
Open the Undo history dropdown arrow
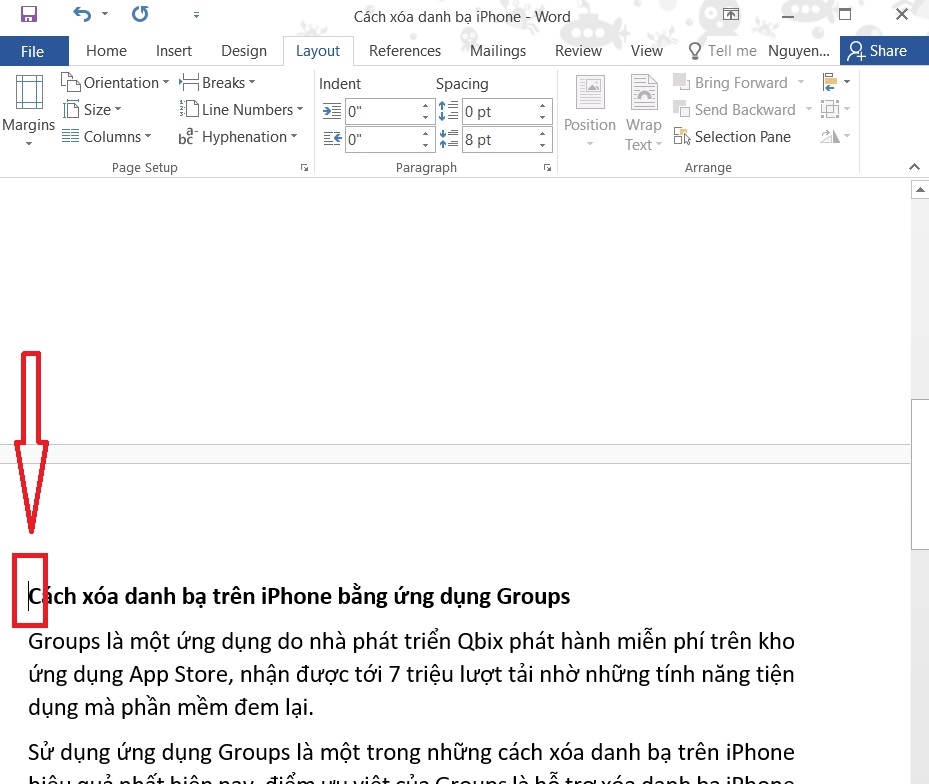(x=105, y=14)
